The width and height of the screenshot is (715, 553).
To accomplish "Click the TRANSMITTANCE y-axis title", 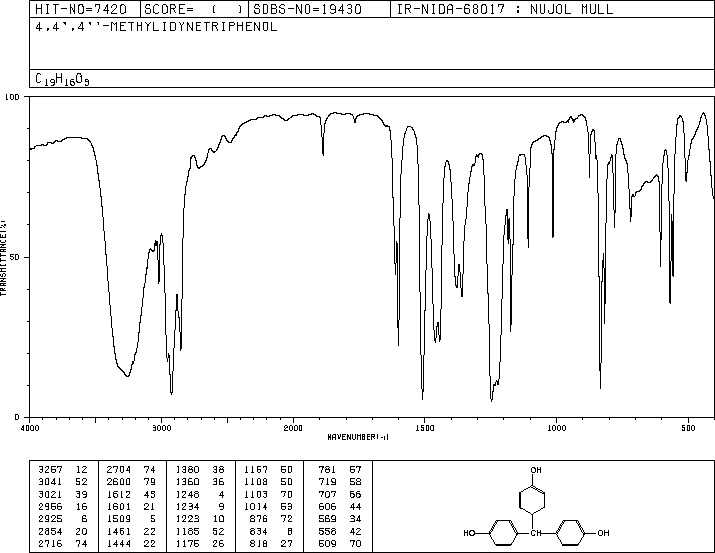I will (x=3, y=258).
